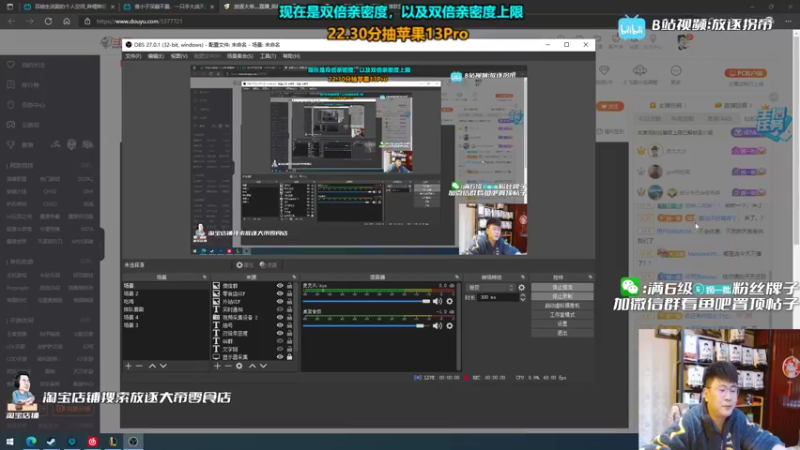The image size is (800, 450).
Task: Open the 桌面音频 audio settings gear
Action: click(x=449, y=326)
